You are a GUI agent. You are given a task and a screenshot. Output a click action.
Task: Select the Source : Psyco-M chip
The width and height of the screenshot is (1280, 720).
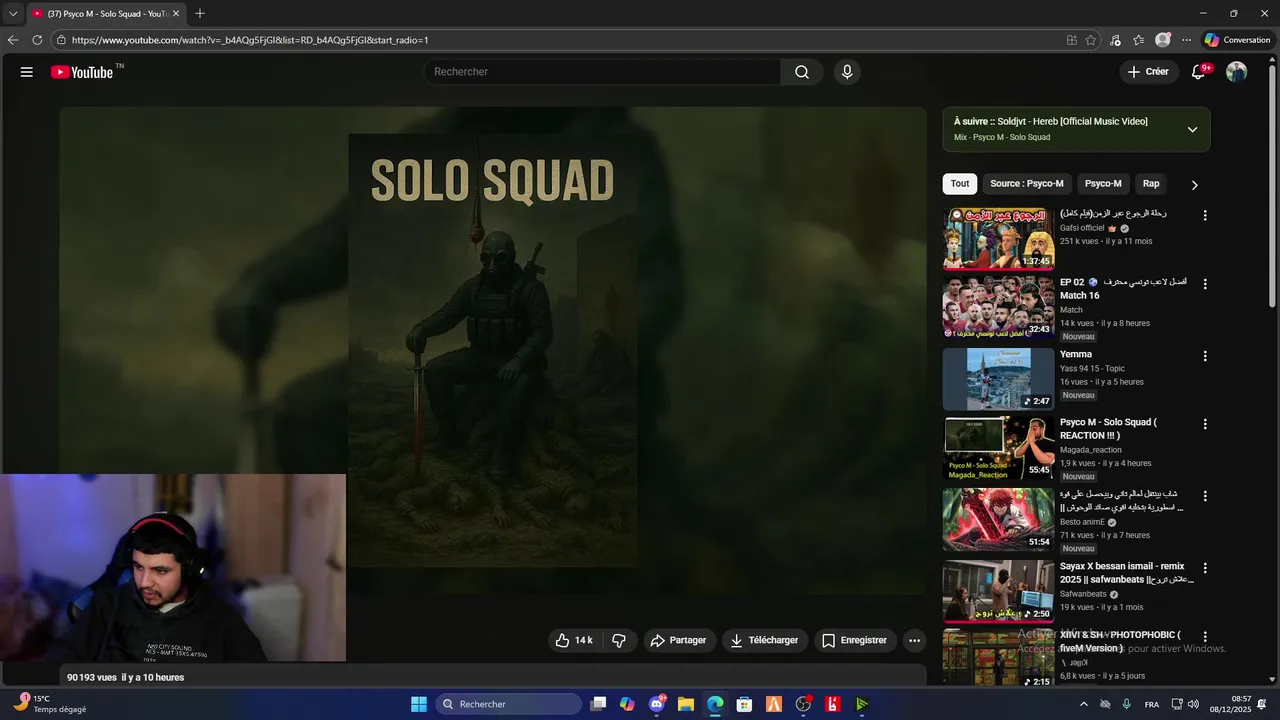click(1027, 184)
